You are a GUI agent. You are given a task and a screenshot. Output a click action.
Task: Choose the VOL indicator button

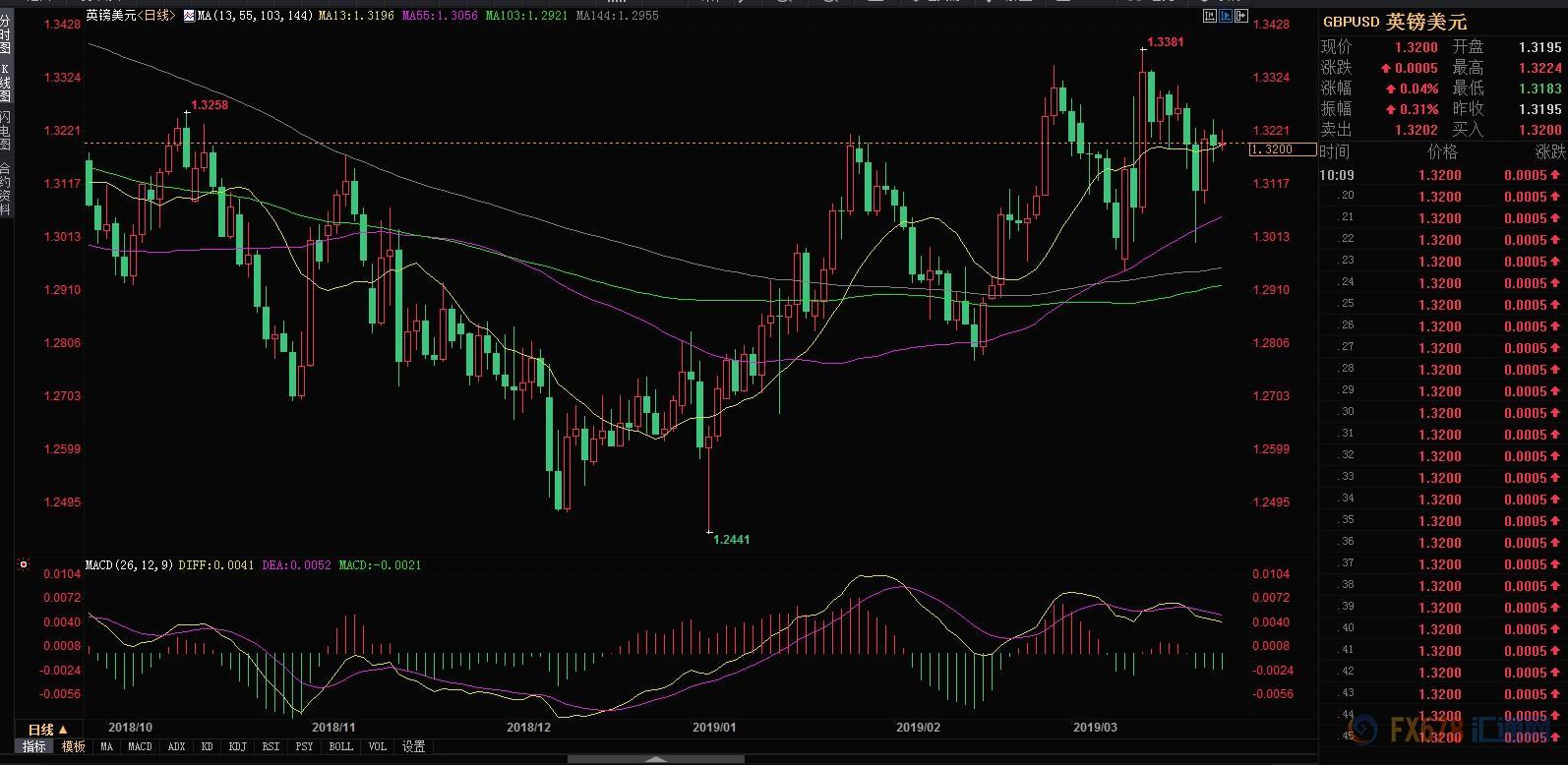coord(378,747)
